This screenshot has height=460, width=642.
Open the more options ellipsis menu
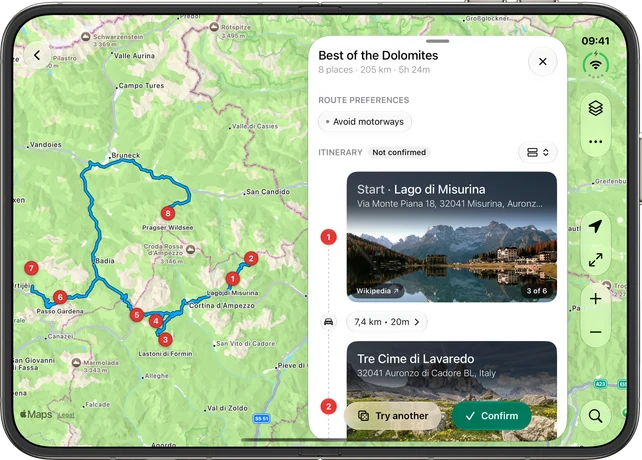click(x=595, y=142)
